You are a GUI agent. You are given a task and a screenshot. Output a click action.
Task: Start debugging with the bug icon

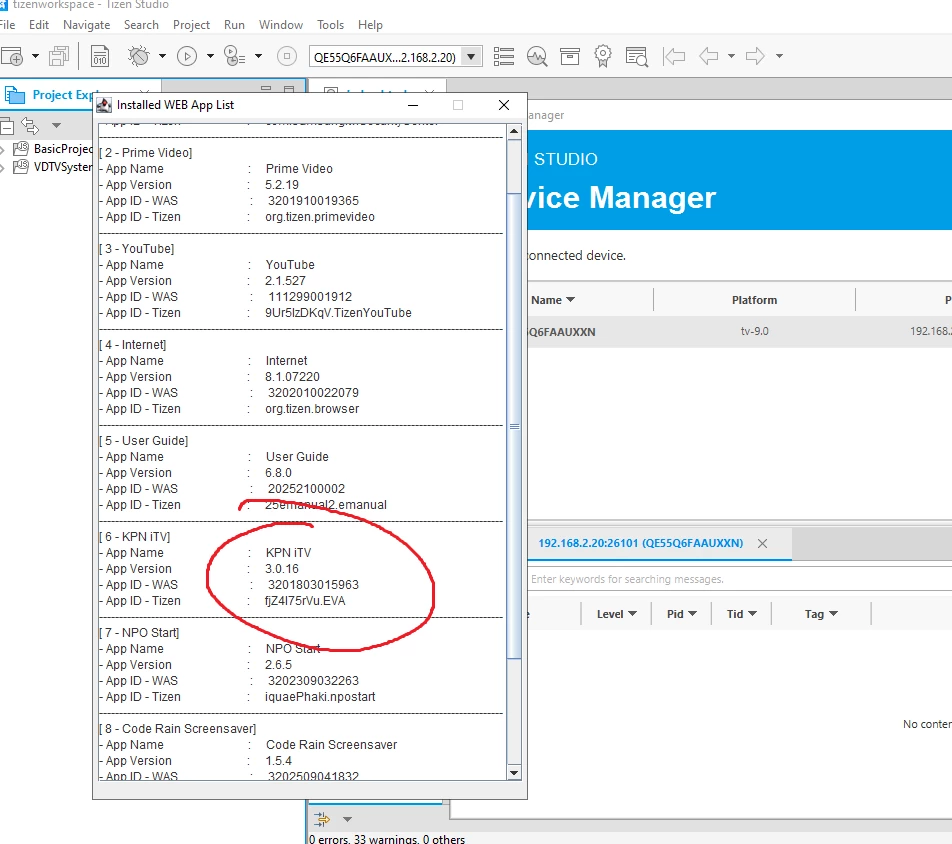[139, 56]
